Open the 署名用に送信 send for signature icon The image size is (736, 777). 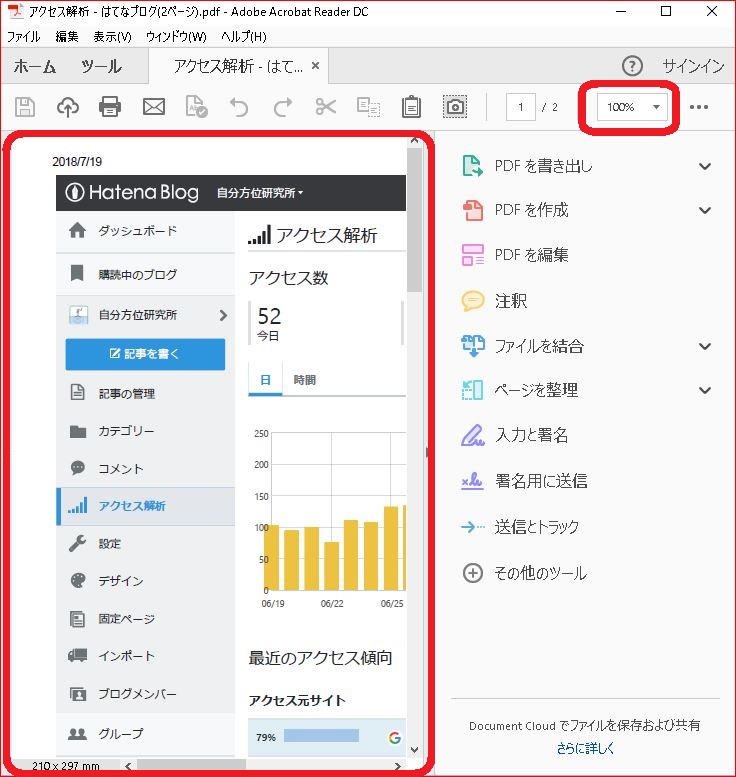click(472, 481)
